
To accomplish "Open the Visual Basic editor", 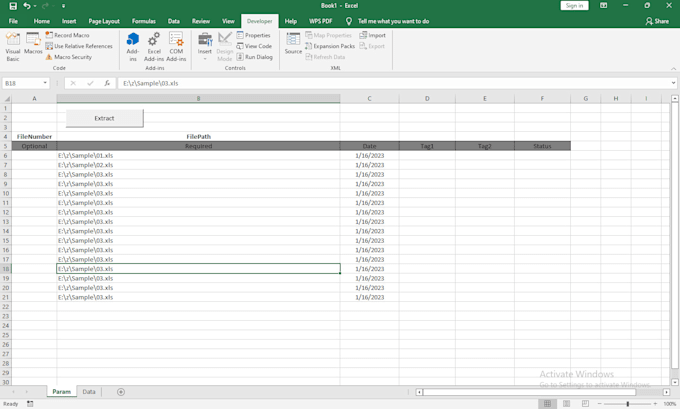I will tap(13, 45).
